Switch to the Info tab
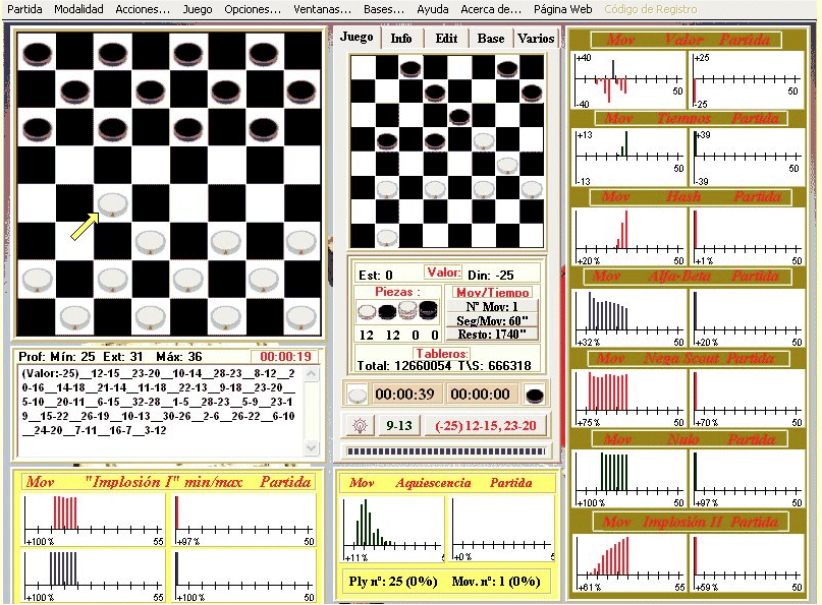The width and height of the screenshot is (822, 605). click(401, 38)
